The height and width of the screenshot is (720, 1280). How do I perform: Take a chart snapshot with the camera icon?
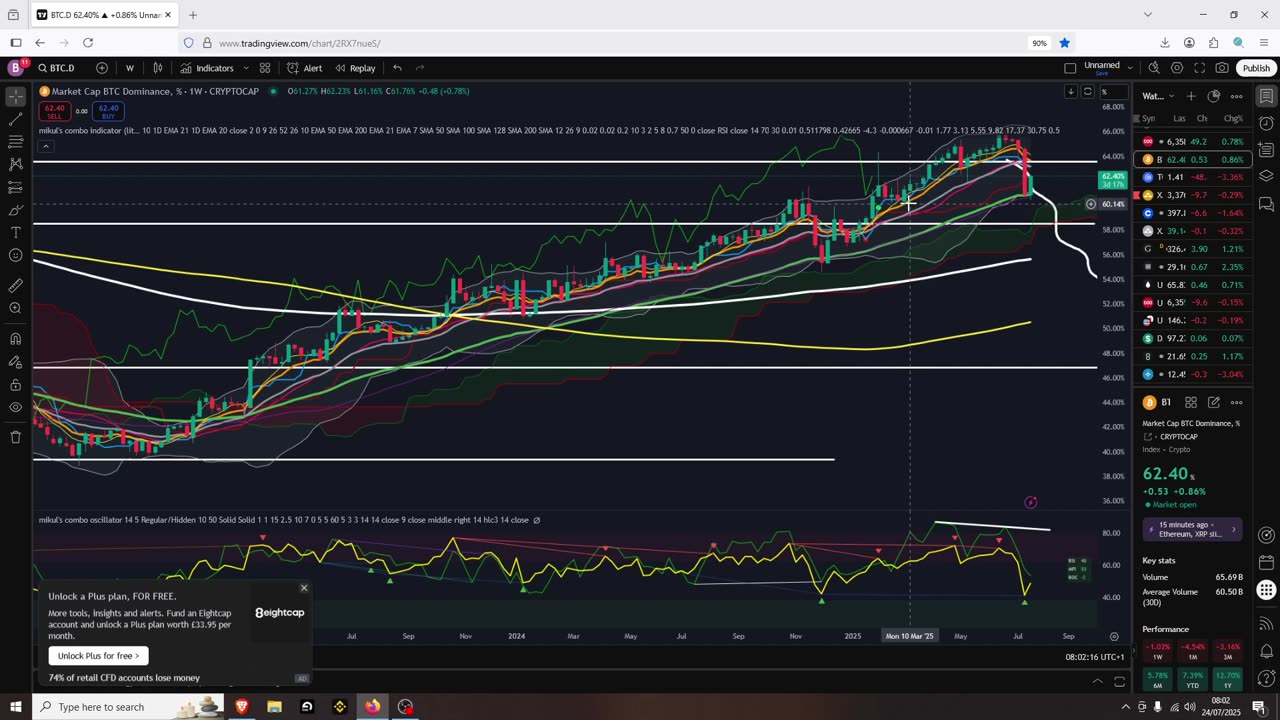1222,68
